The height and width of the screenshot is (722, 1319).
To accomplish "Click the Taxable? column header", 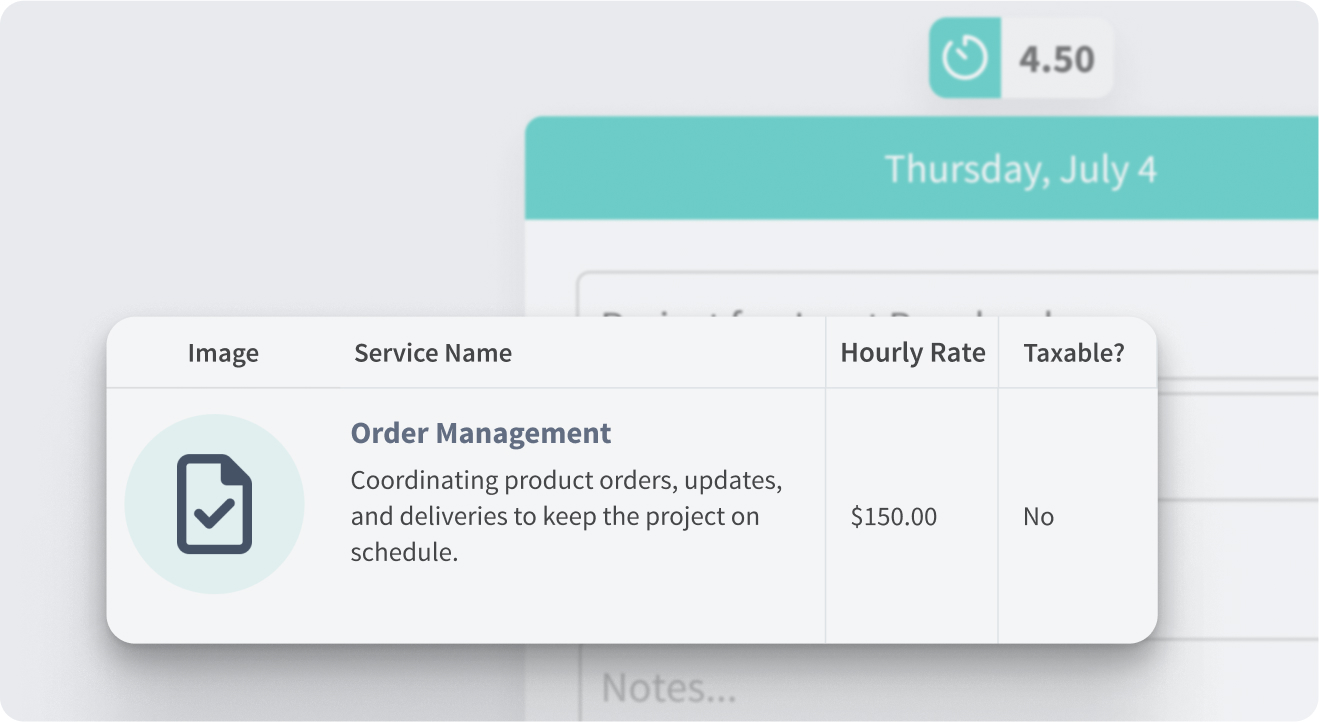I will 1074,353.
